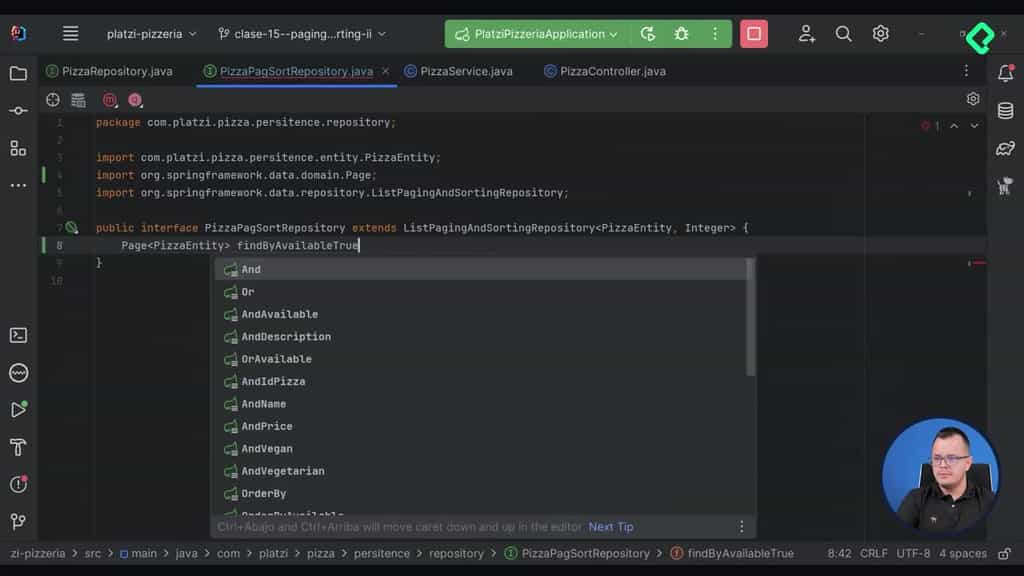Image resolution: width=1024 pixels, height=576 pixels.
Task: Open the Notifications bell icon
Action: tap(1004, 71)
